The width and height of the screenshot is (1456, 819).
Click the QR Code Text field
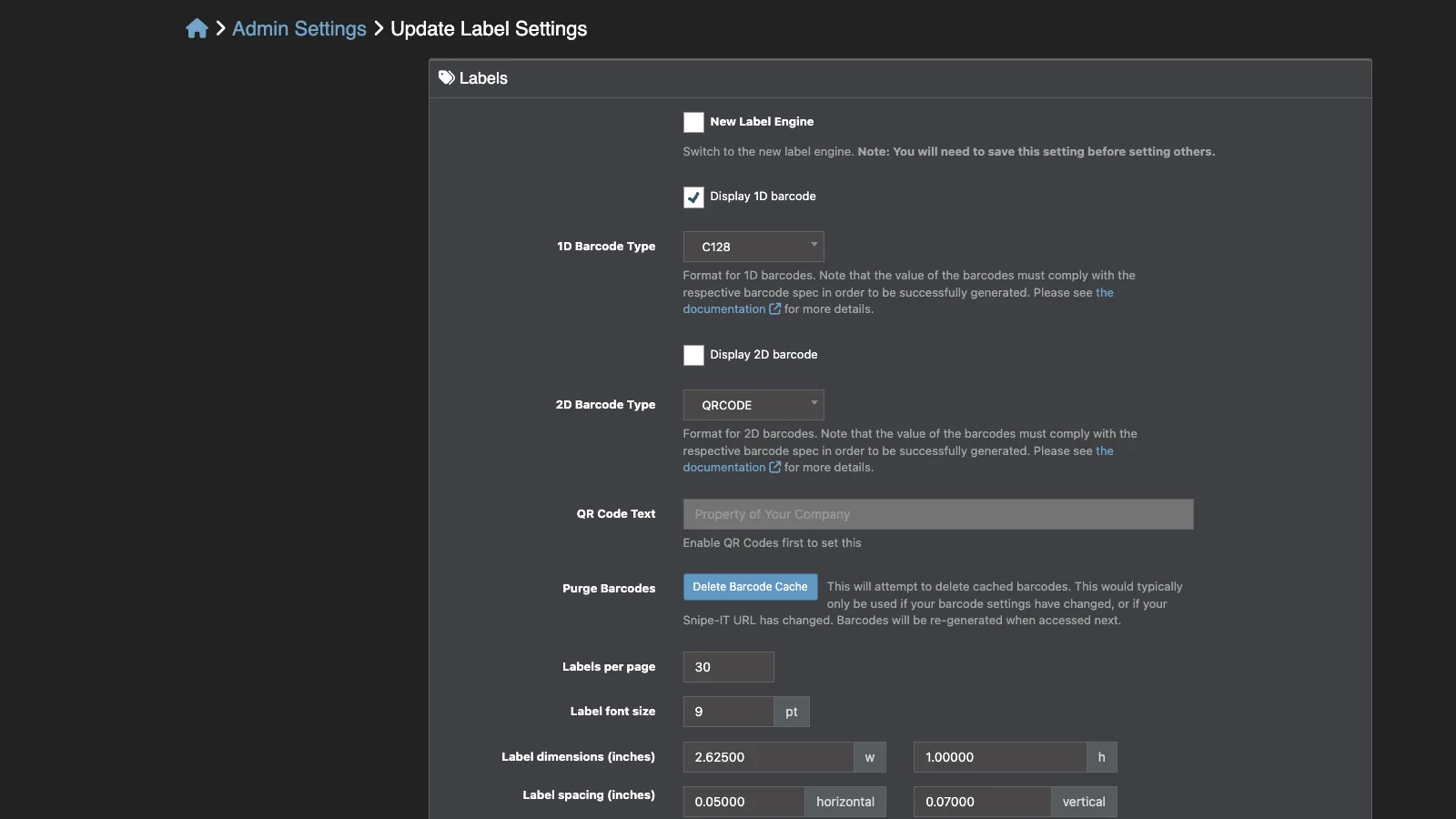tap(938, 514)
